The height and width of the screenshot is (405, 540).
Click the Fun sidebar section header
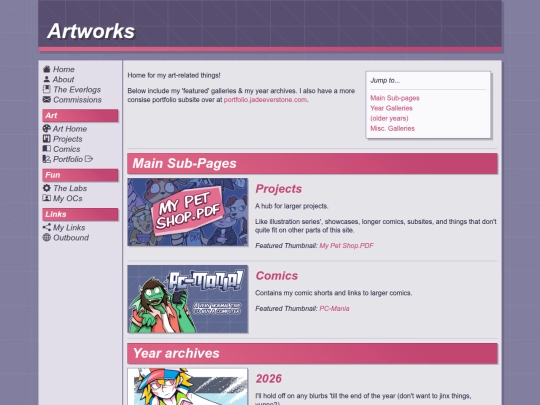pos(80,175)
